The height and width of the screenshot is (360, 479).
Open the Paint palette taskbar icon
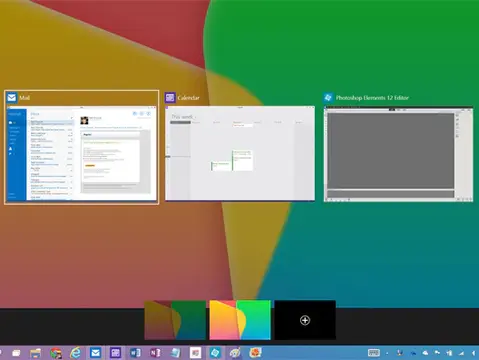235,353
